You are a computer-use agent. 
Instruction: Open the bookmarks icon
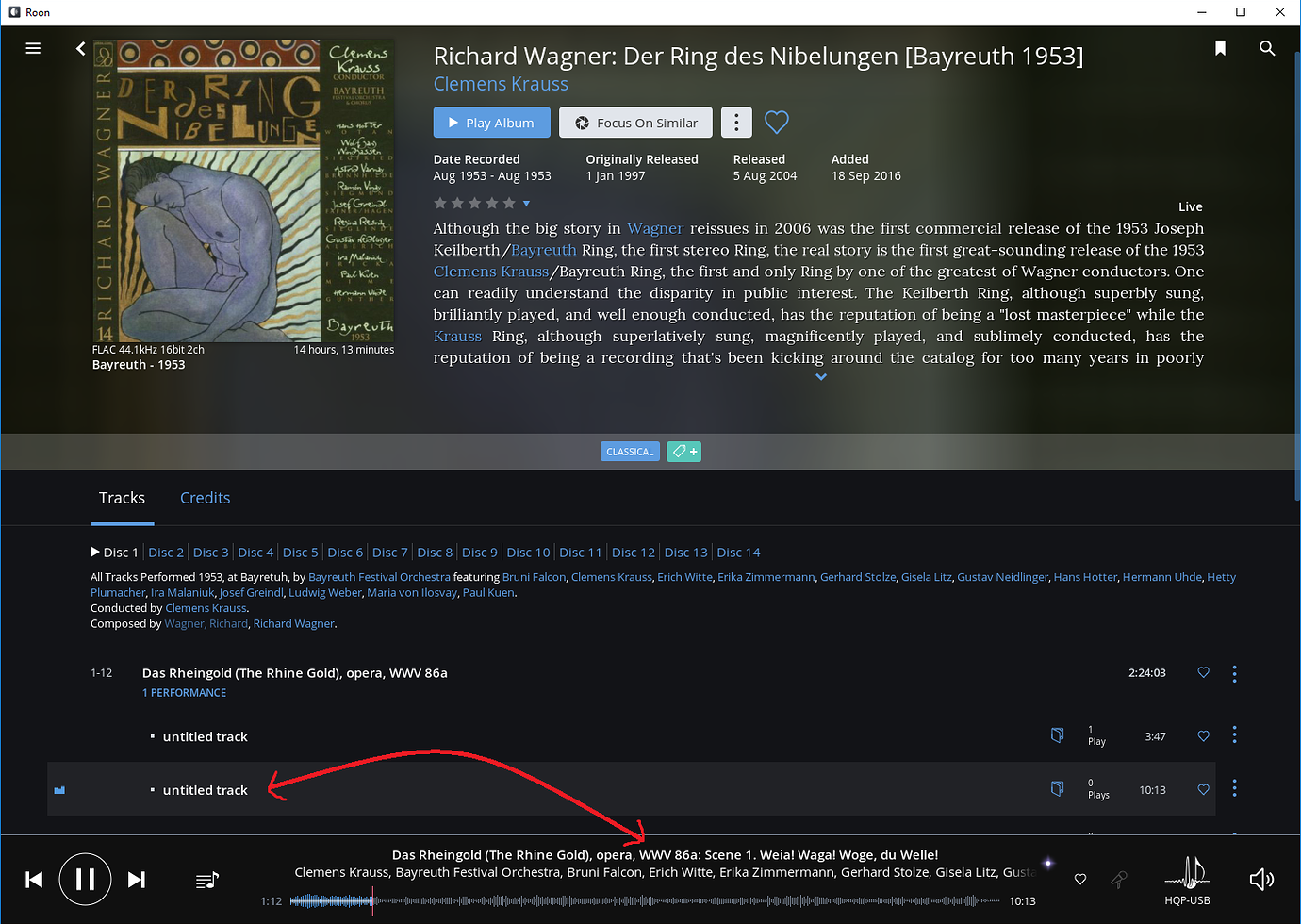pos(1220,48)
